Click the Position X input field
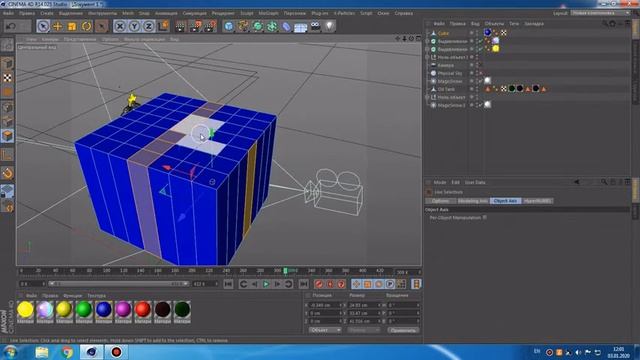Screen dimensions: 640x360 point(324,305)
